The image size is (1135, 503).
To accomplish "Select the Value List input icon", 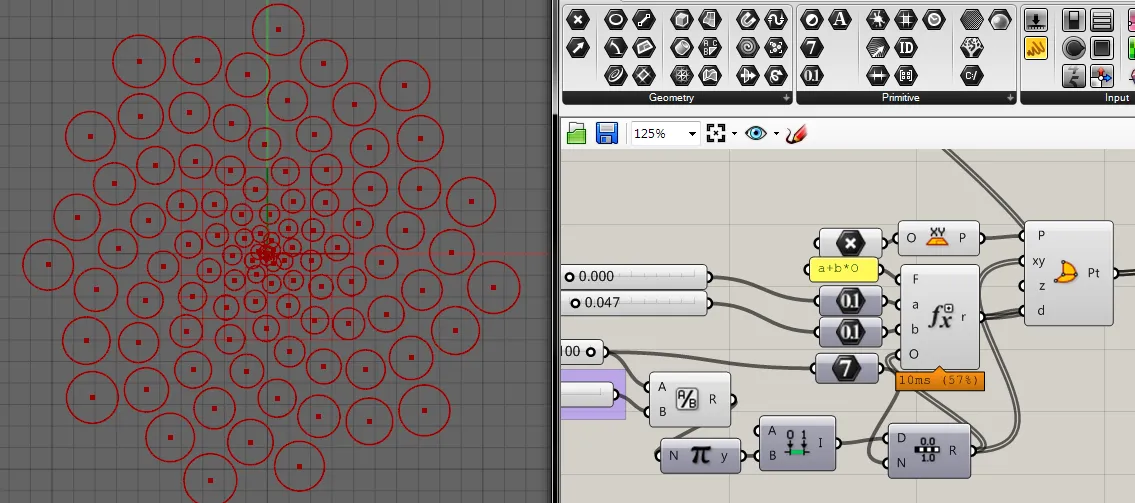I will coord(1102,20).
